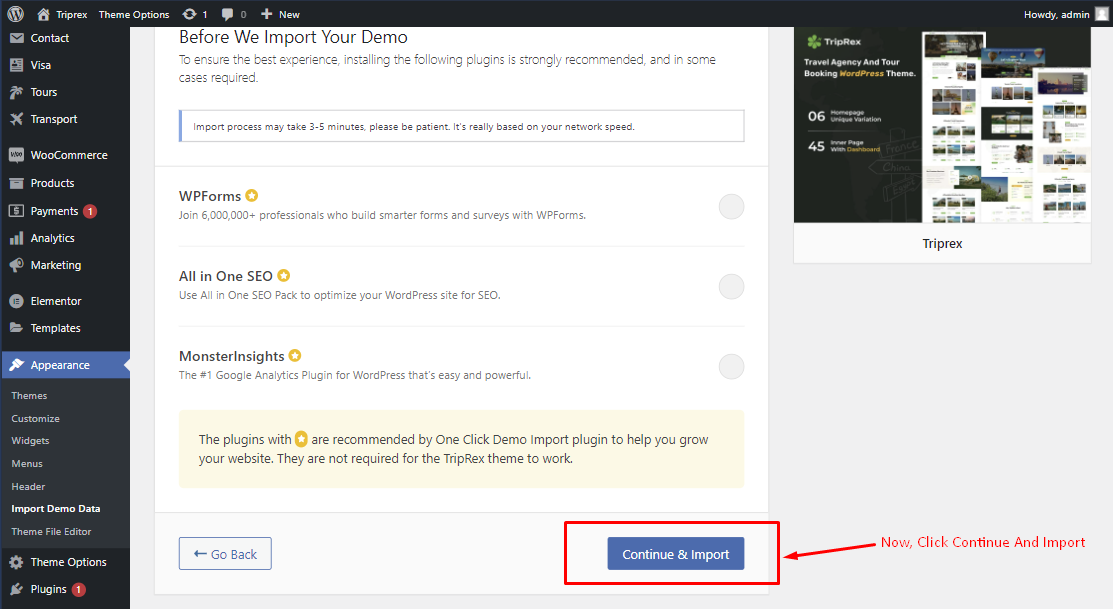Image resolution: width=1113 pixels, height=609 pixels.
Task: Click the WooCommerce logo icon
Action: tap(17, 155)
